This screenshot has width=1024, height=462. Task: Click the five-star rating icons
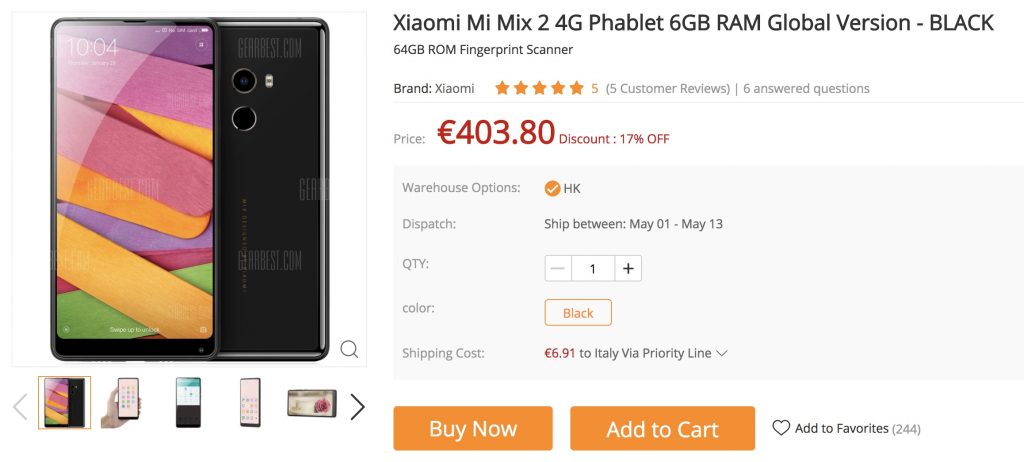pos(539,88)
